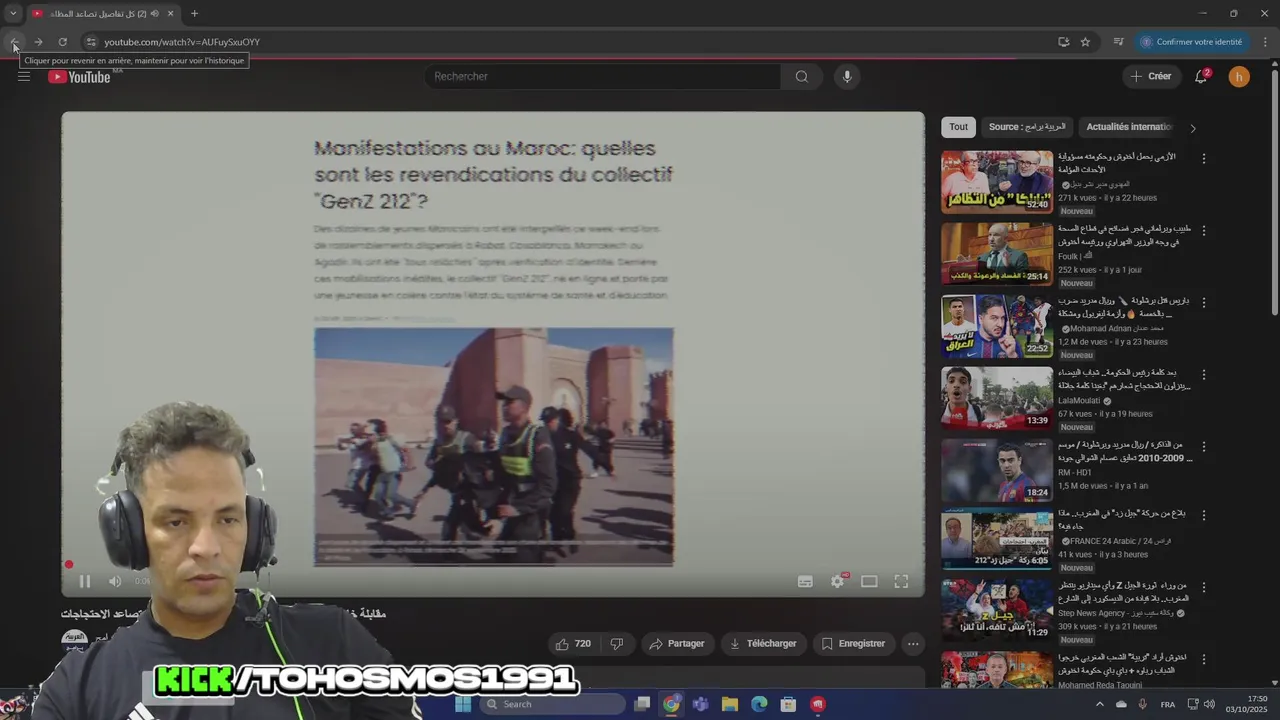
Task: Go back using the browser back arrow
Action: pos(14,42)
